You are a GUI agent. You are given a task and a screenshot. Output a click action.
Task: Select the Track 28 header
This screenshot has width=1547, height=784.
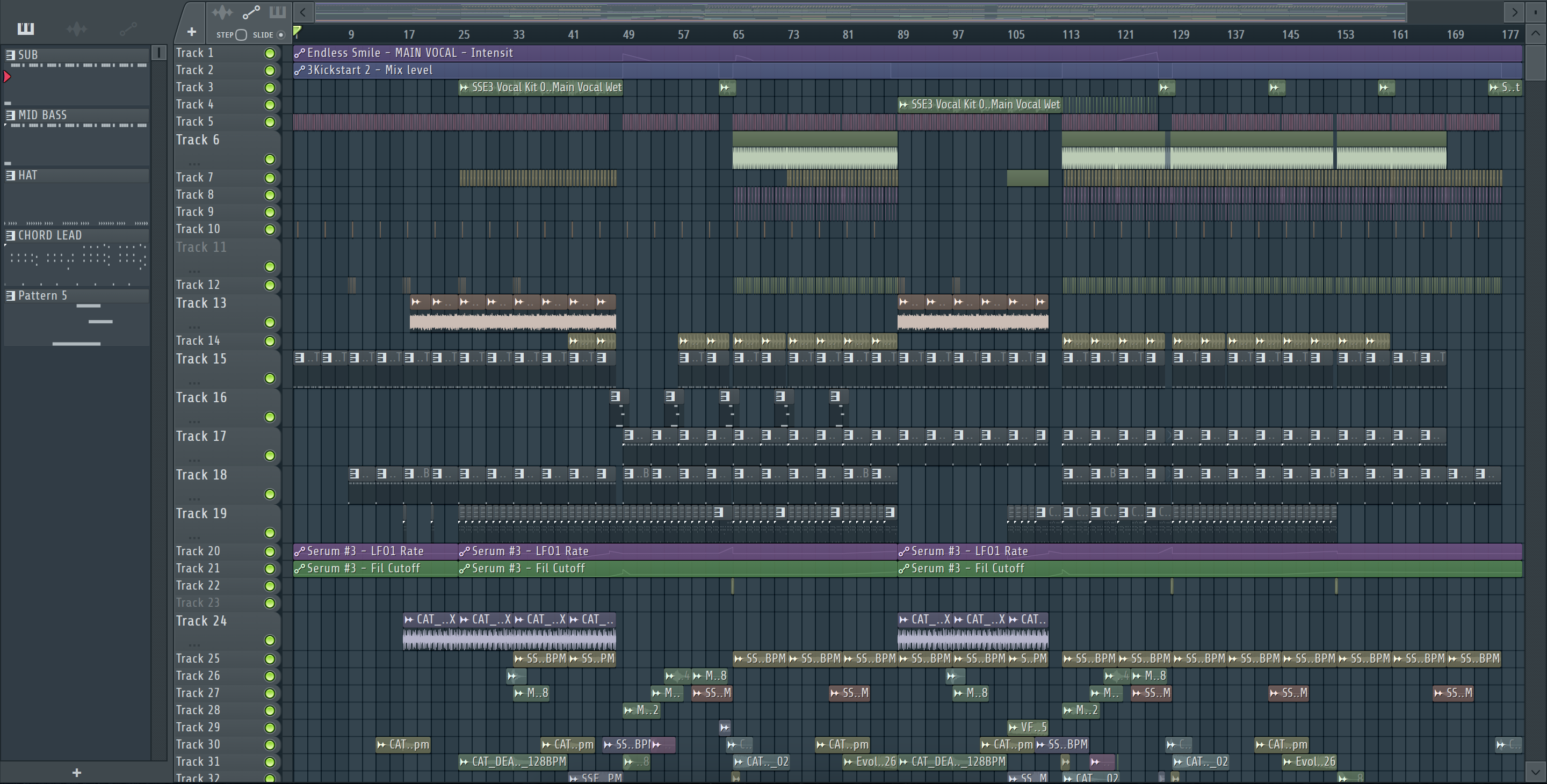click(x=227, y=710)
